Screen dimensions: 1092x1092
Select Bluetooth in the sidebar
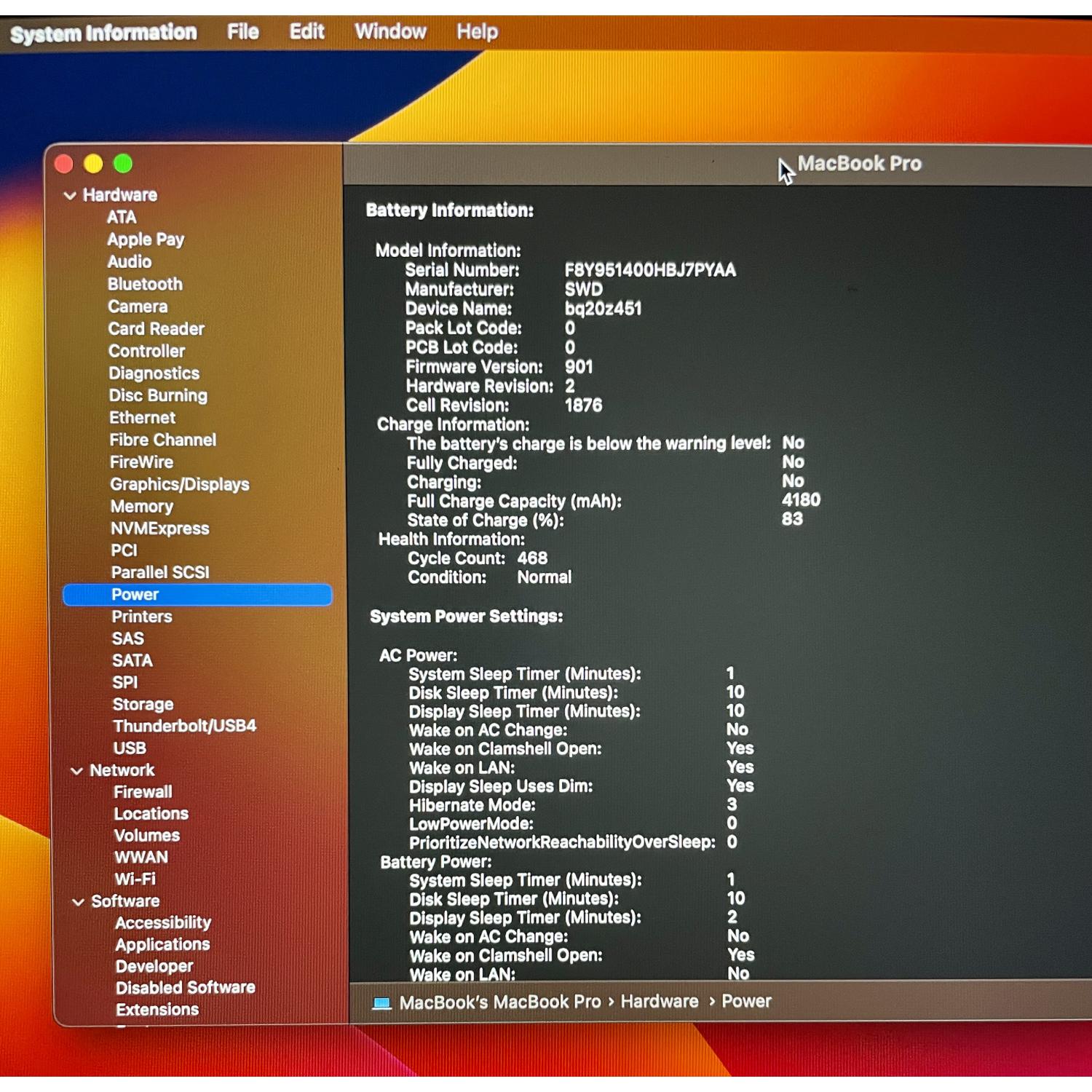[x=145, y=285]
